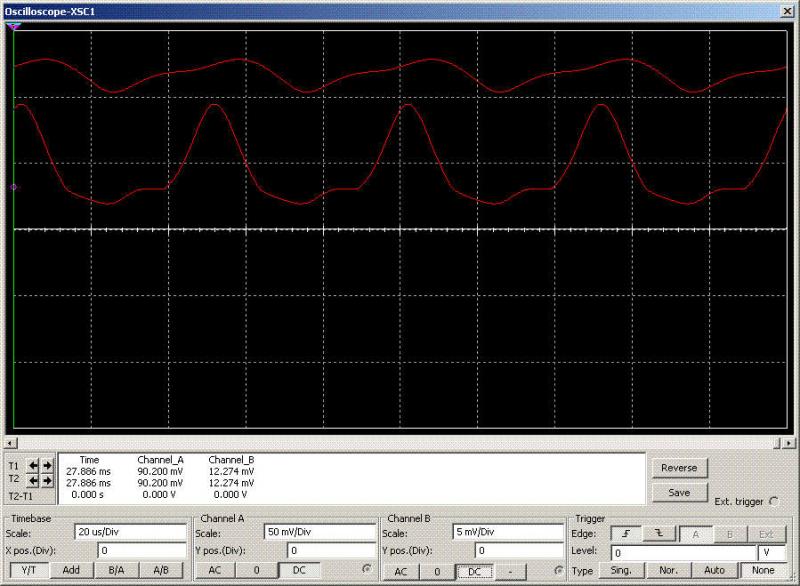Set Channel A coupling to DC
Screen dimensions: 800x586
point(299,570)
